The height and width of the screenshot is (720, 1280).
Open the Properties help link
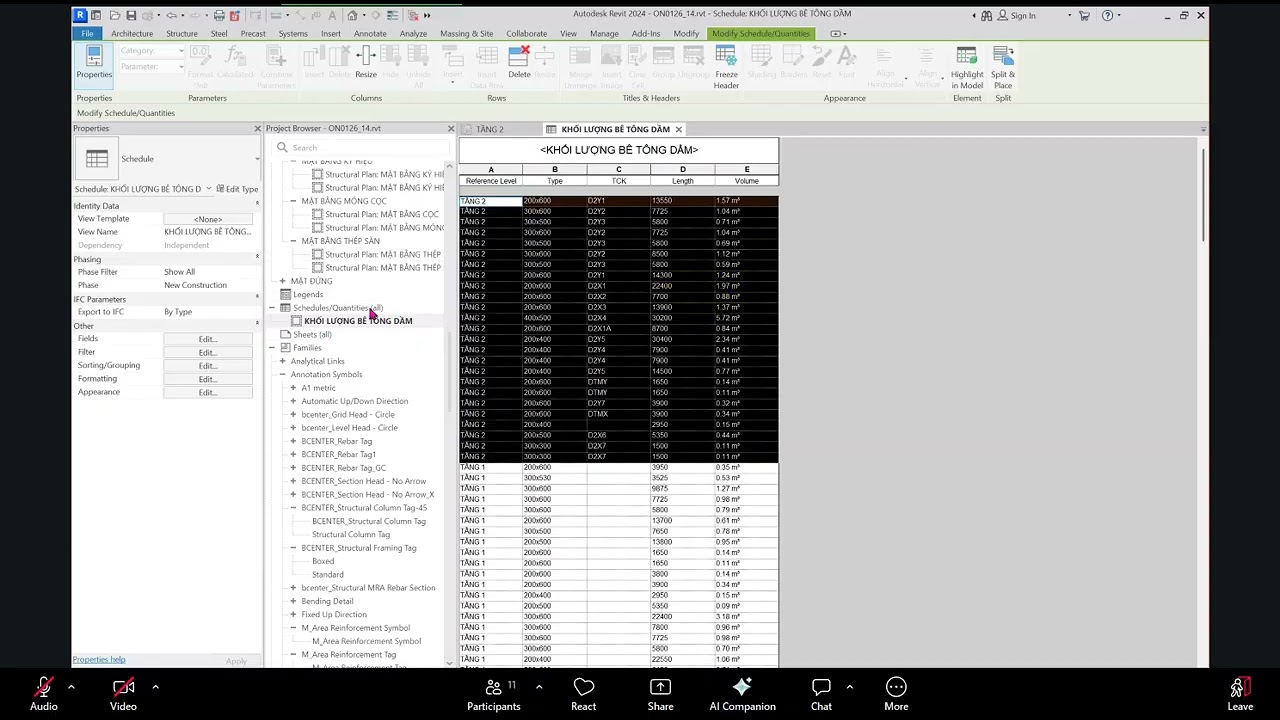pyautogui.click(x=99, y=660)
